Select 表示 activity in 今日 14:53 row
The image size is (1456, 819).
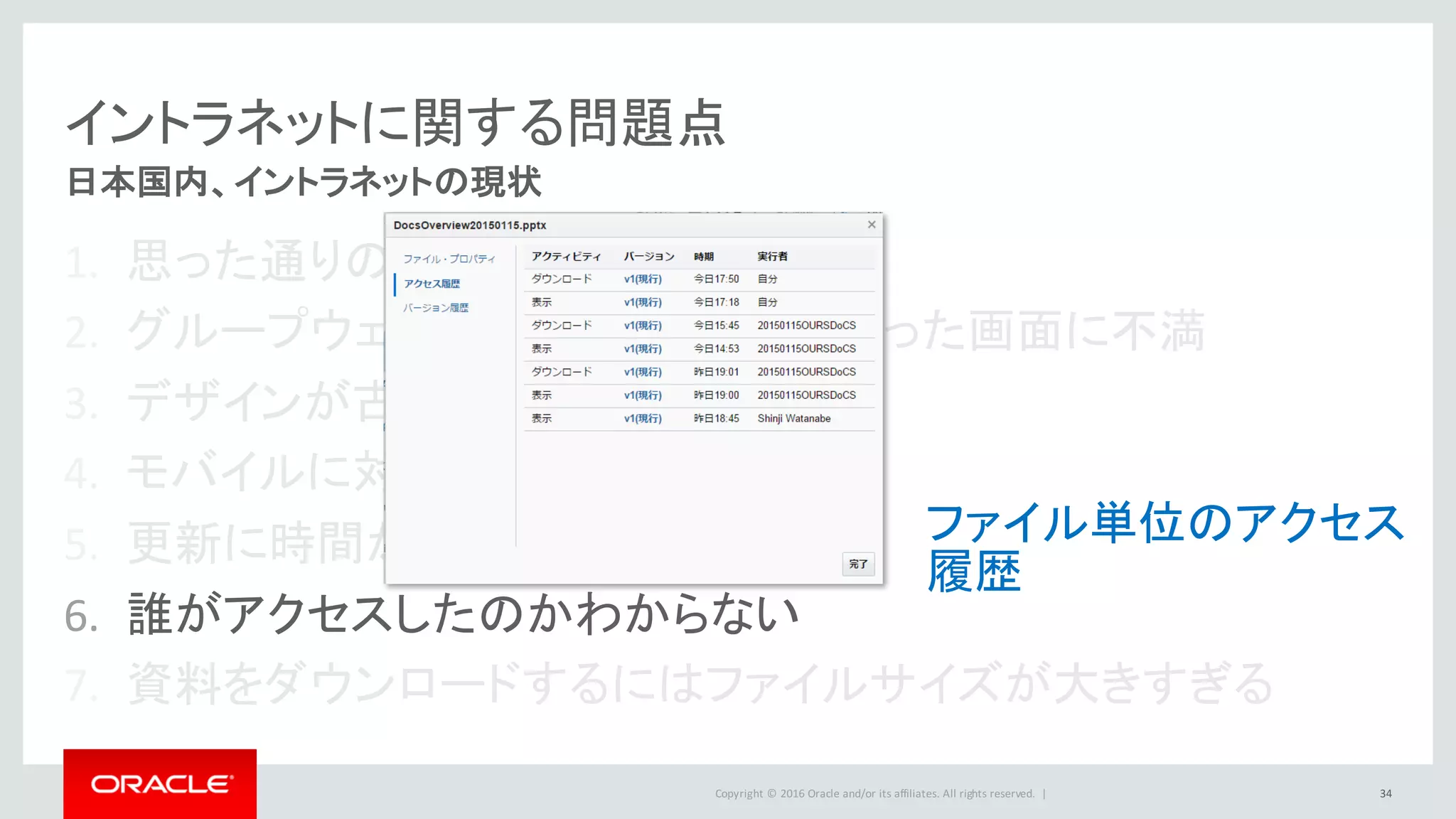point(542,349)
